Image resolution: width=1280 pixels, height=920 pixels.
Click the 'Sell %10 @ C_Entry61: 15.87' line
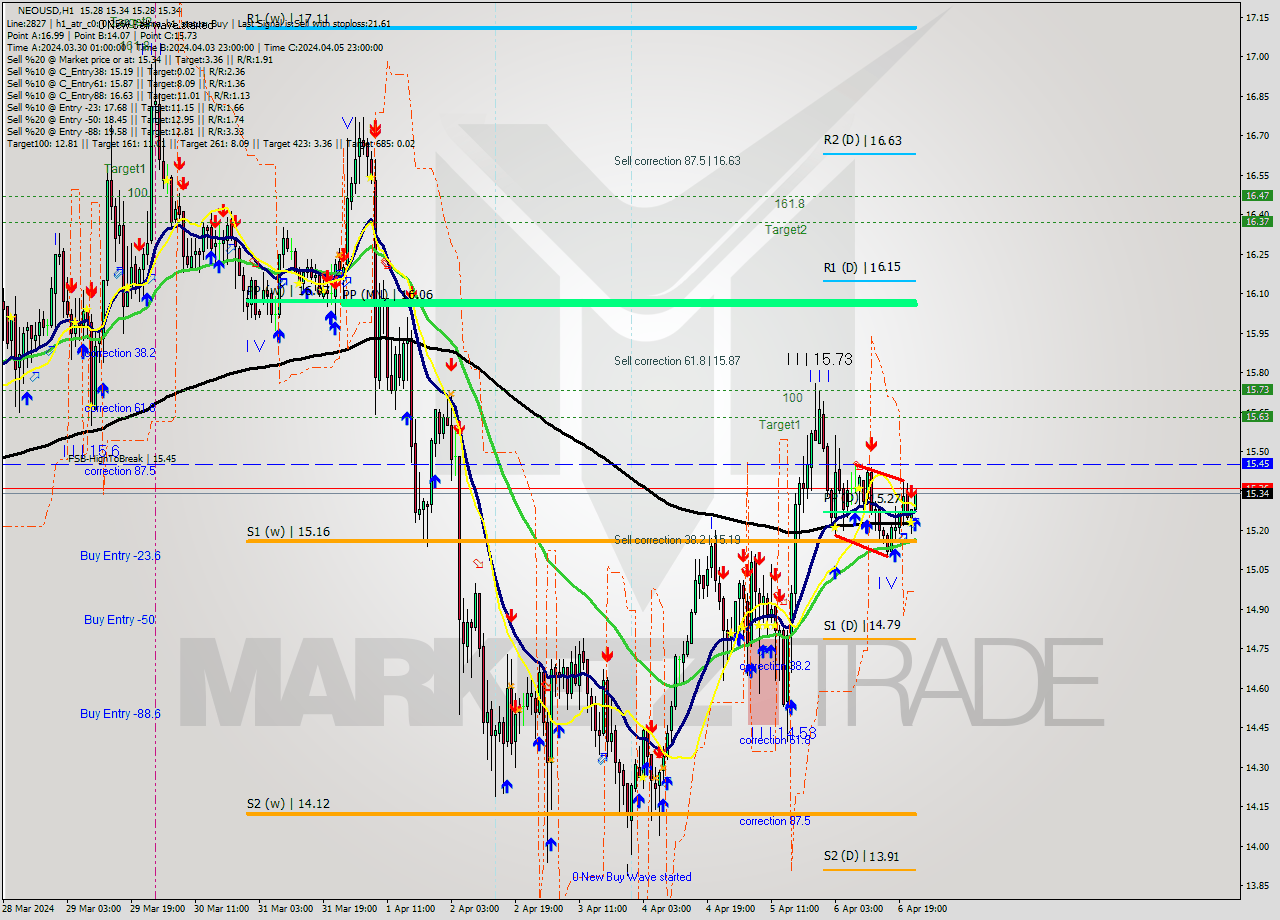(126, 83)
